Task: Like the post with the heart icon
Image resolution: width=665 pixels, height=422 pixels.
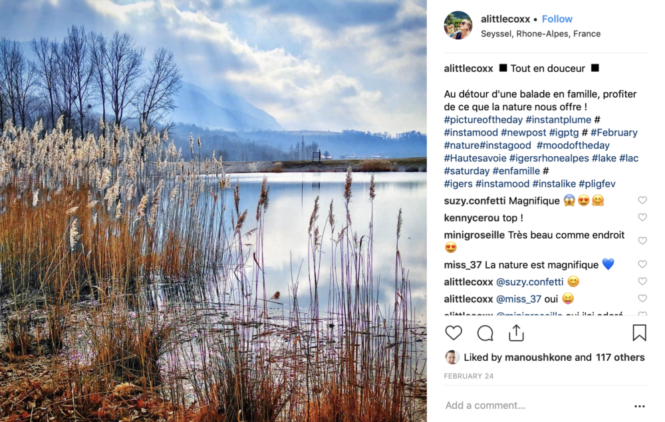Action: [453, 333]
